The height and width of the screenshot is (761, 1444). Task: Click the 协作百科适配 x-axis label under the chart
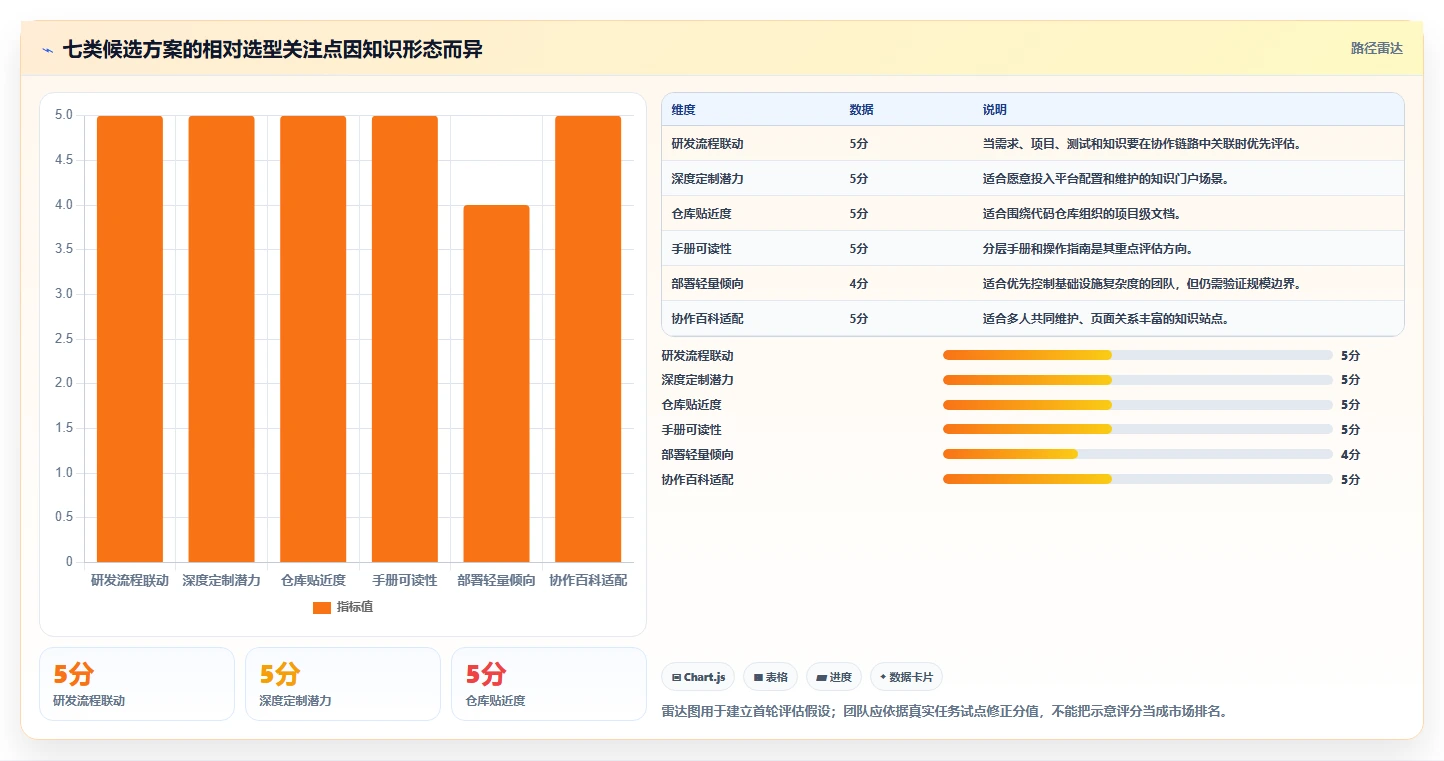(588, 580)
